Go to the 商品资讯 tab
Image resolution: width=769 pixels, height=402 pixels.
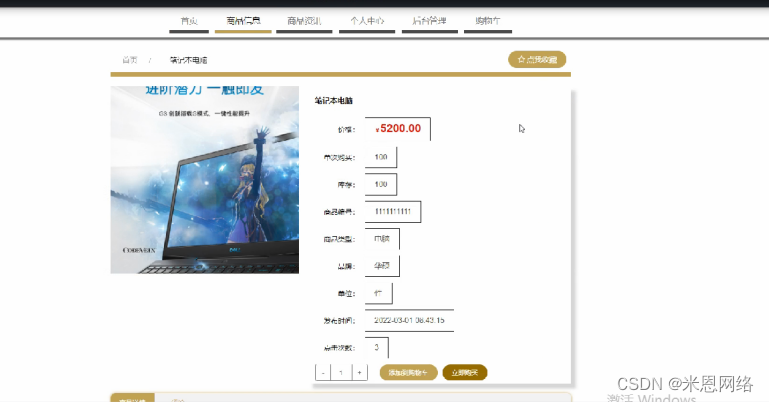(304, 21)
